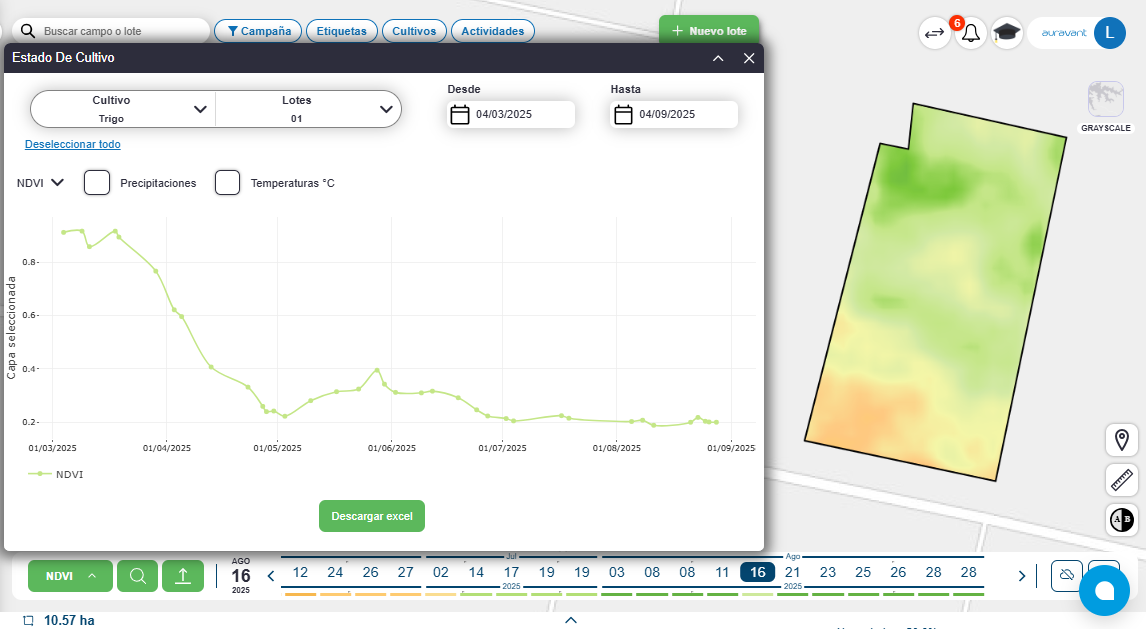Click the Descargar excel button
The height and width of the screenshot is (629, 1146).
tap(372, 516)
